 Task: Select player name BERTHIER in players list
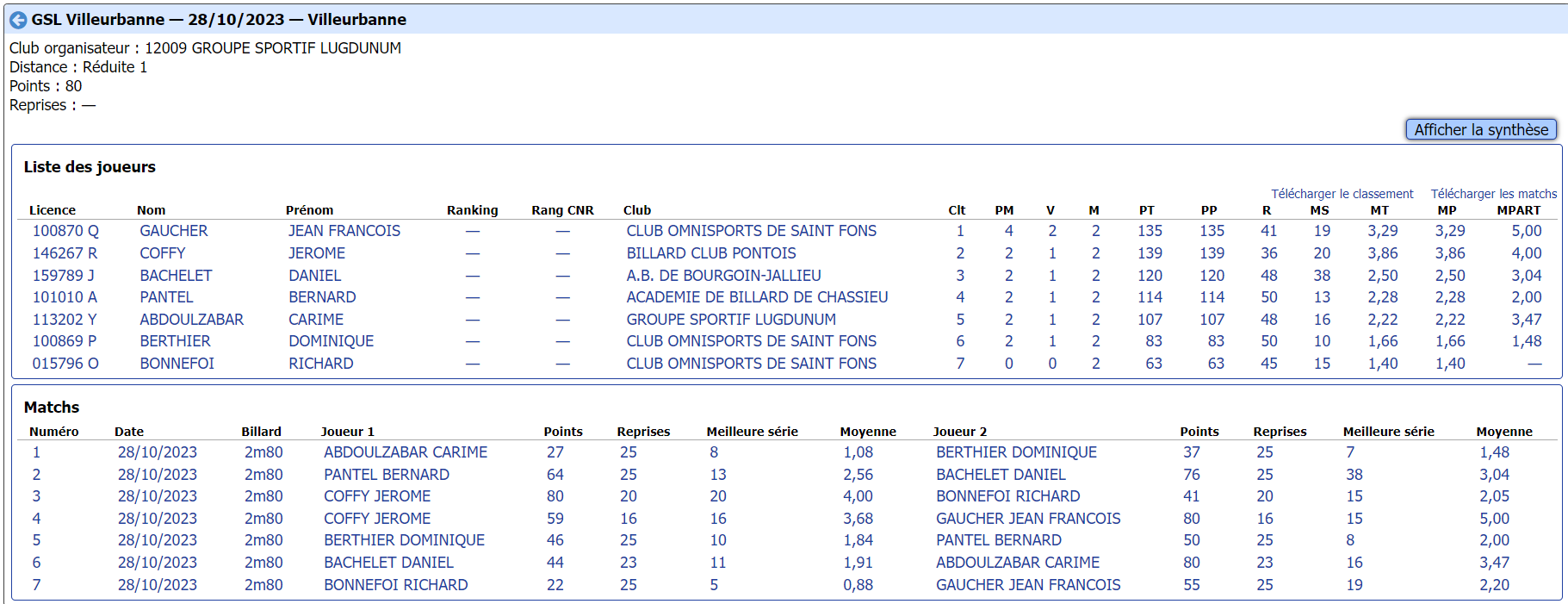point(176,341)
